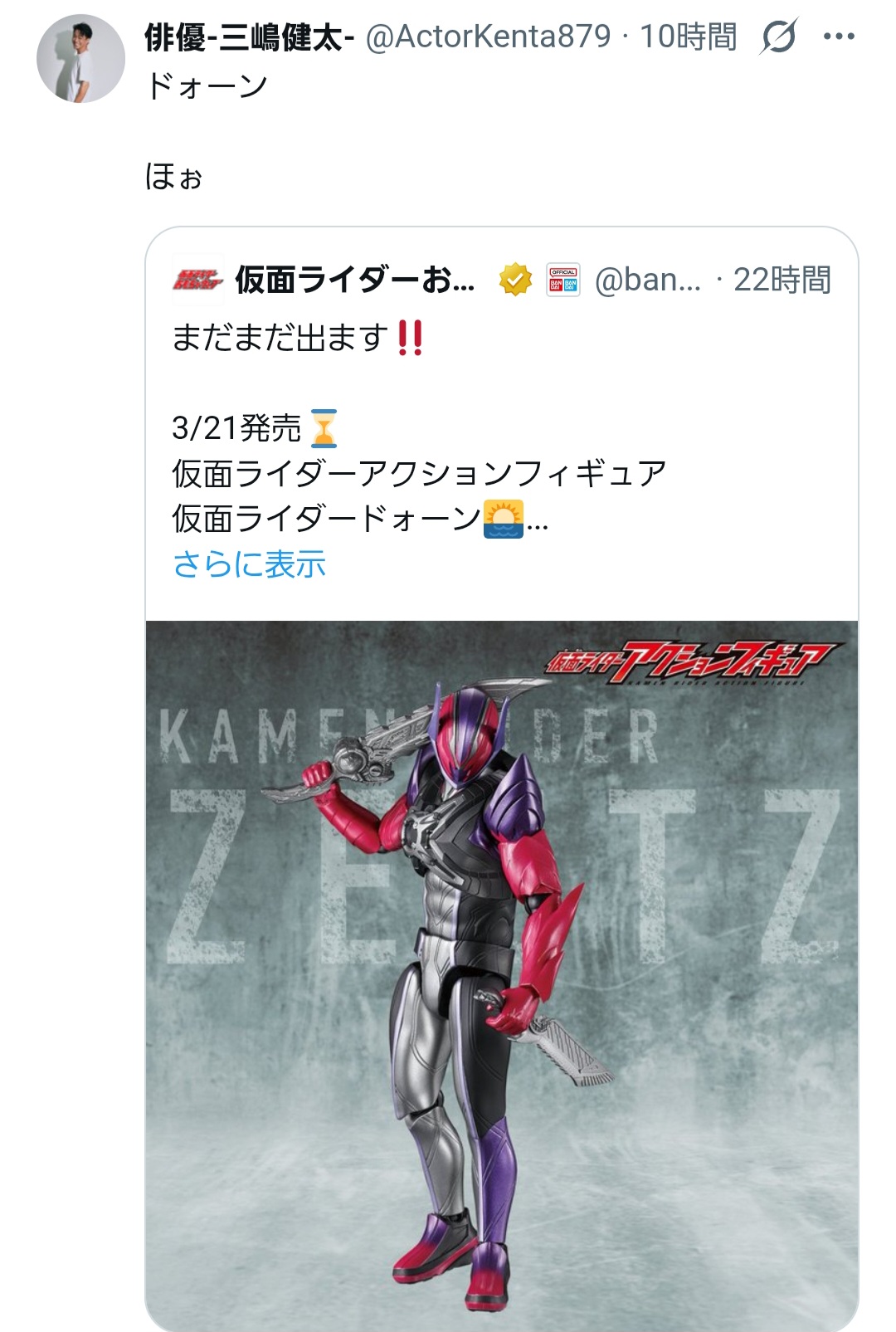896x1332 pixels.
Task: Open quoted tweet text まだまだ出ます
Action: coord(280,338)
